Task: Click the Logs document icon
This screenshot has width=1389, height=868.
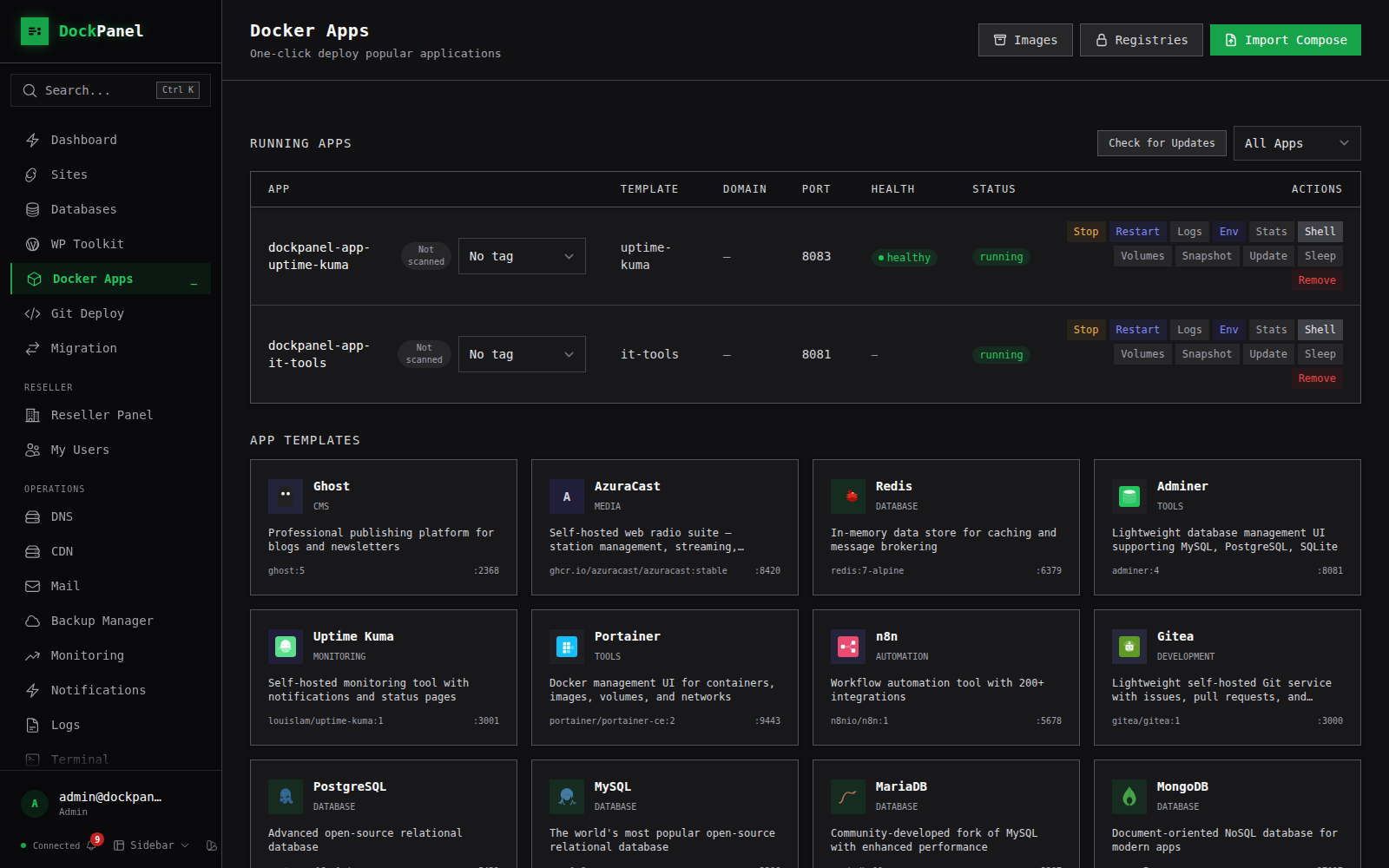Action: [33, 725]
